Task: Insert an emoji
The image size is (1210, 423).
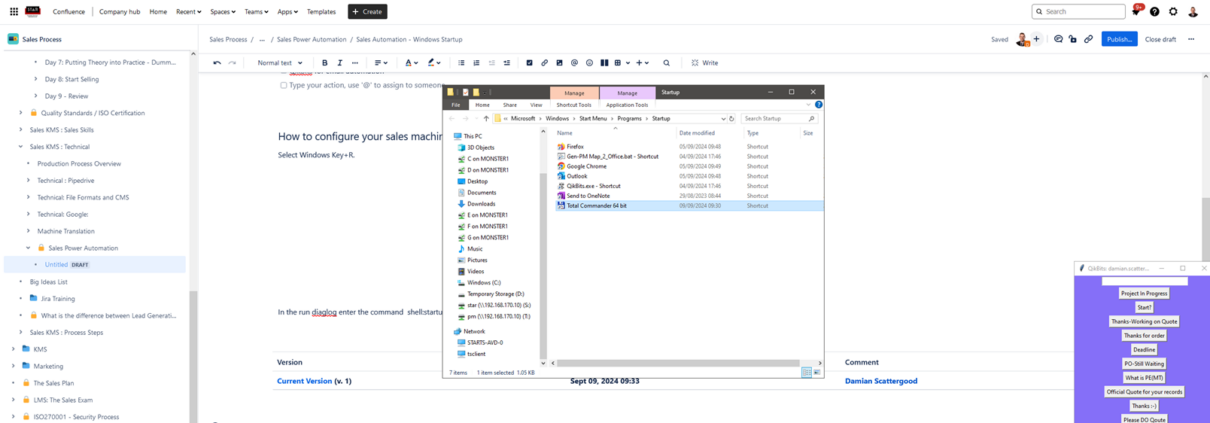Action: (590, 63)
